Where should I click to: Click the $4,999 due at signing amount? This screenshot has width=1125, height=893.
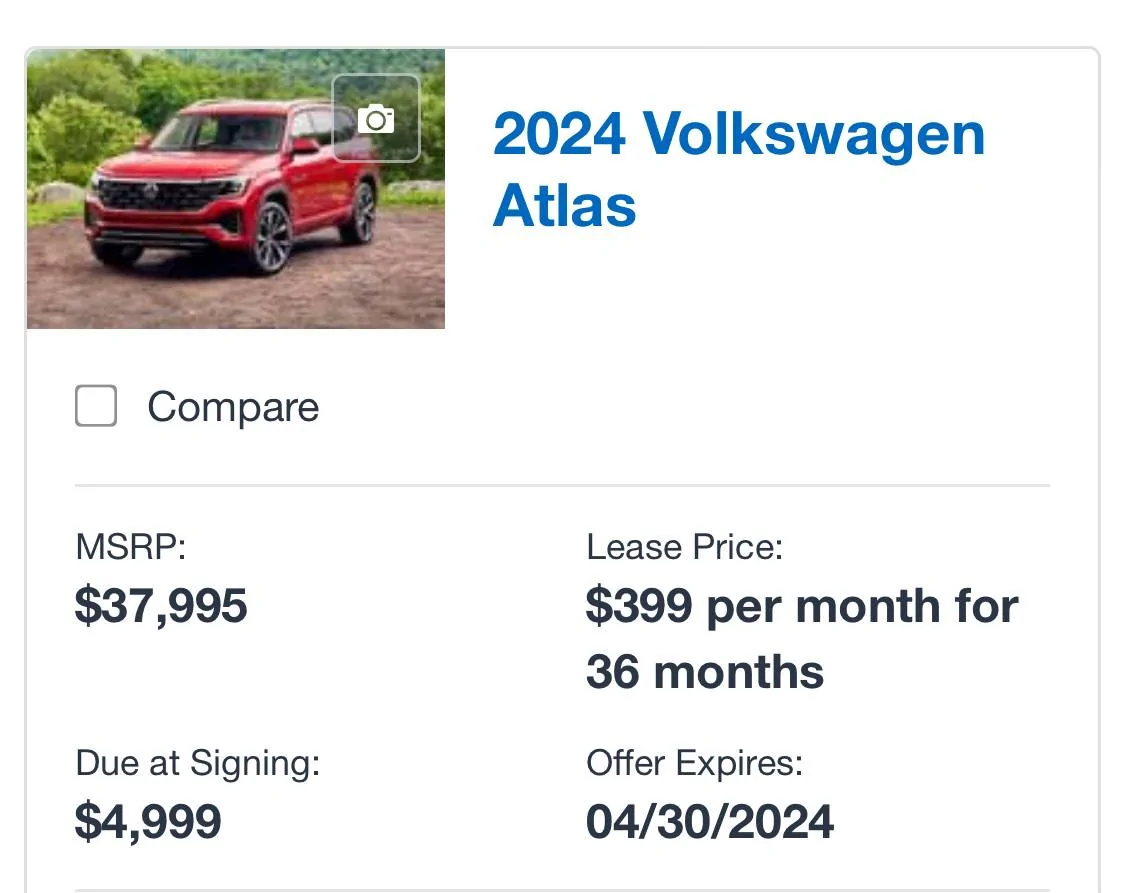148,821
